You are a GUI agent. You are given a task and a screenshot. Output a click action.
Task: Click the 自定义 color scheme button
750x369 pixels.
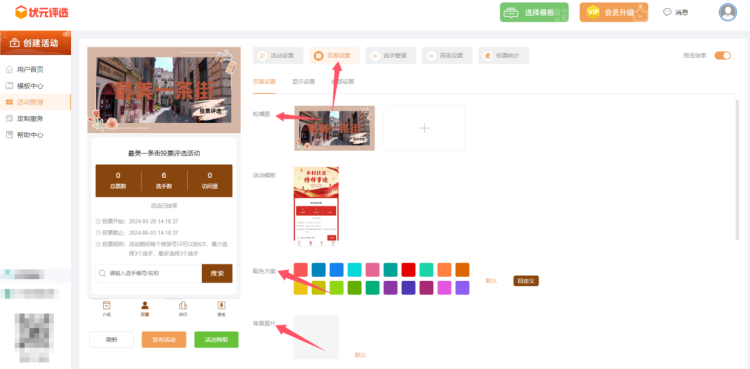[x=526, y=281]
